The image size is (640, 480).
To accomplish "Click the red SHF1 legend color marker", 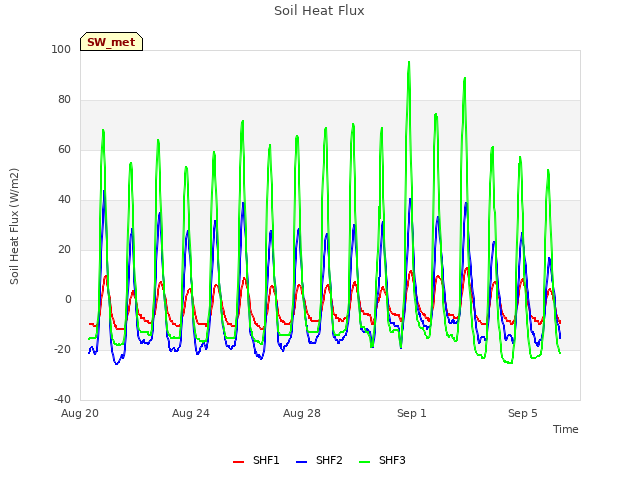I will [238, 462].
